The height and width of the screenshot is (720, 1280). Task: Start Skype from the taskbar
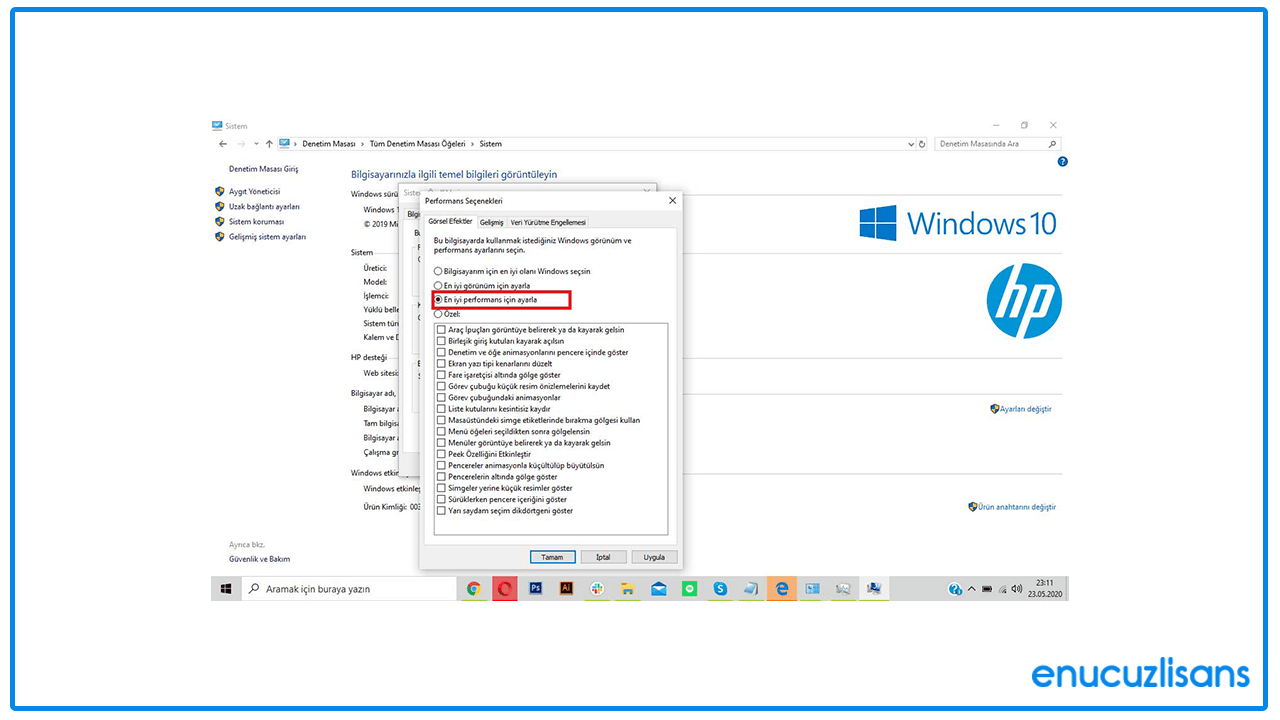click(x=720, y=589)
